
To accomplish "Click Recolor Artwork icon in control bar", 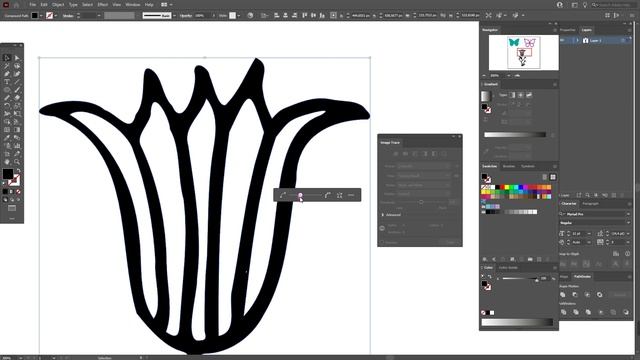I will [x=250, y=16].
